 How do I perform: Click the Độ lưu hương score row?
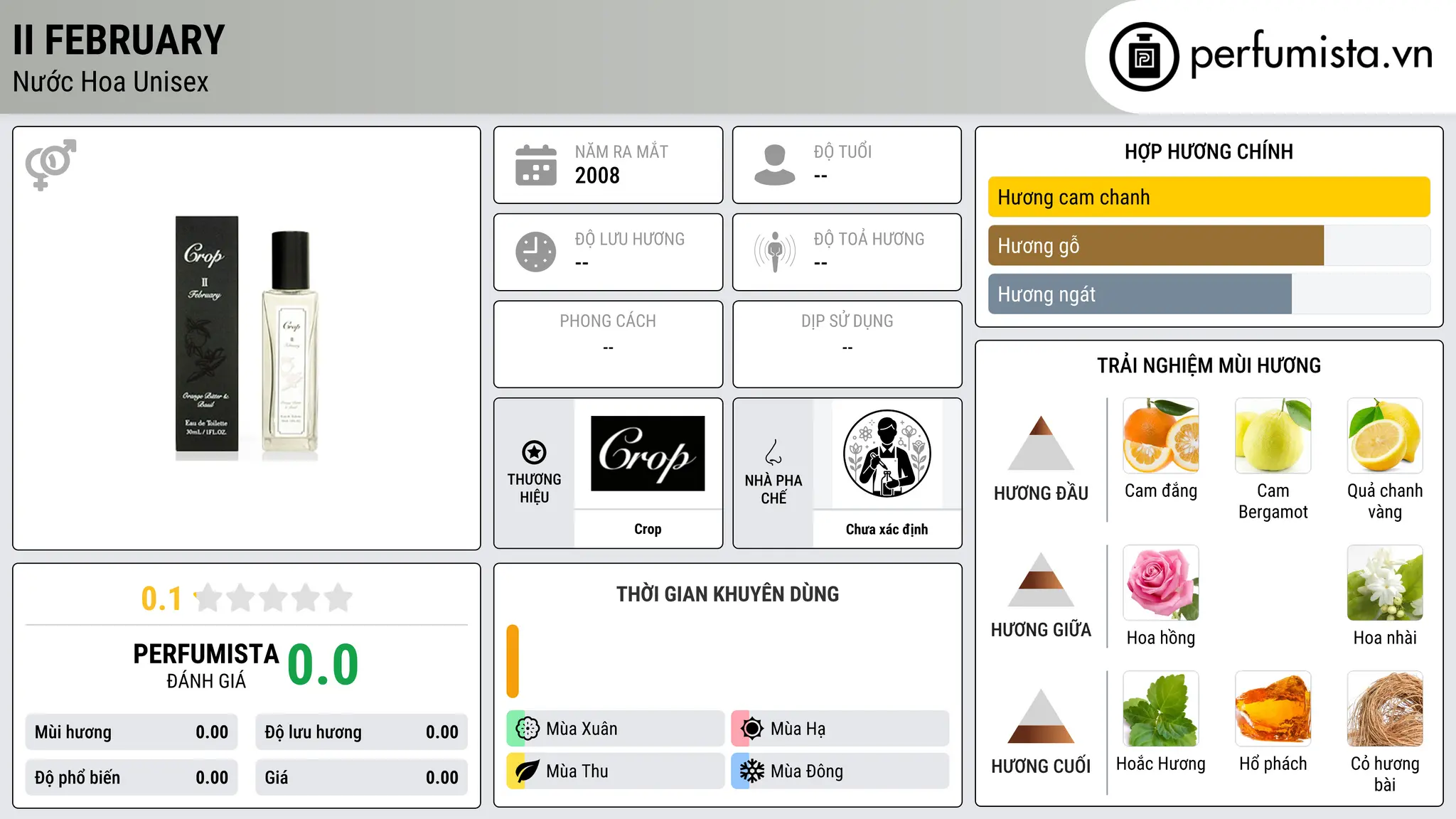362,732
